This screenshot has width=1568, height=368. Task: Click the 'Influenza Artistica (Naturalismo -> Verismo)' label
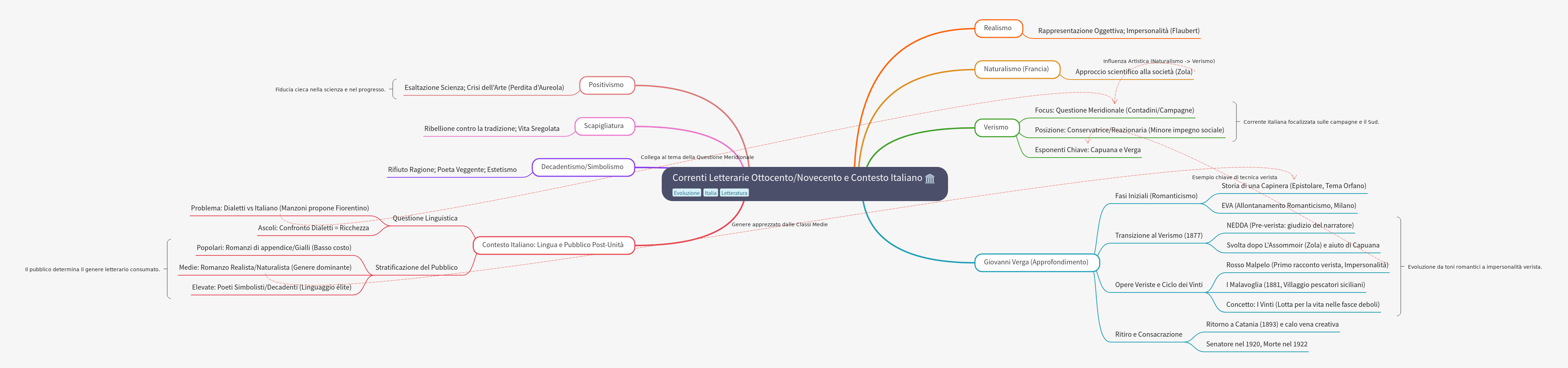point(1158,61)
